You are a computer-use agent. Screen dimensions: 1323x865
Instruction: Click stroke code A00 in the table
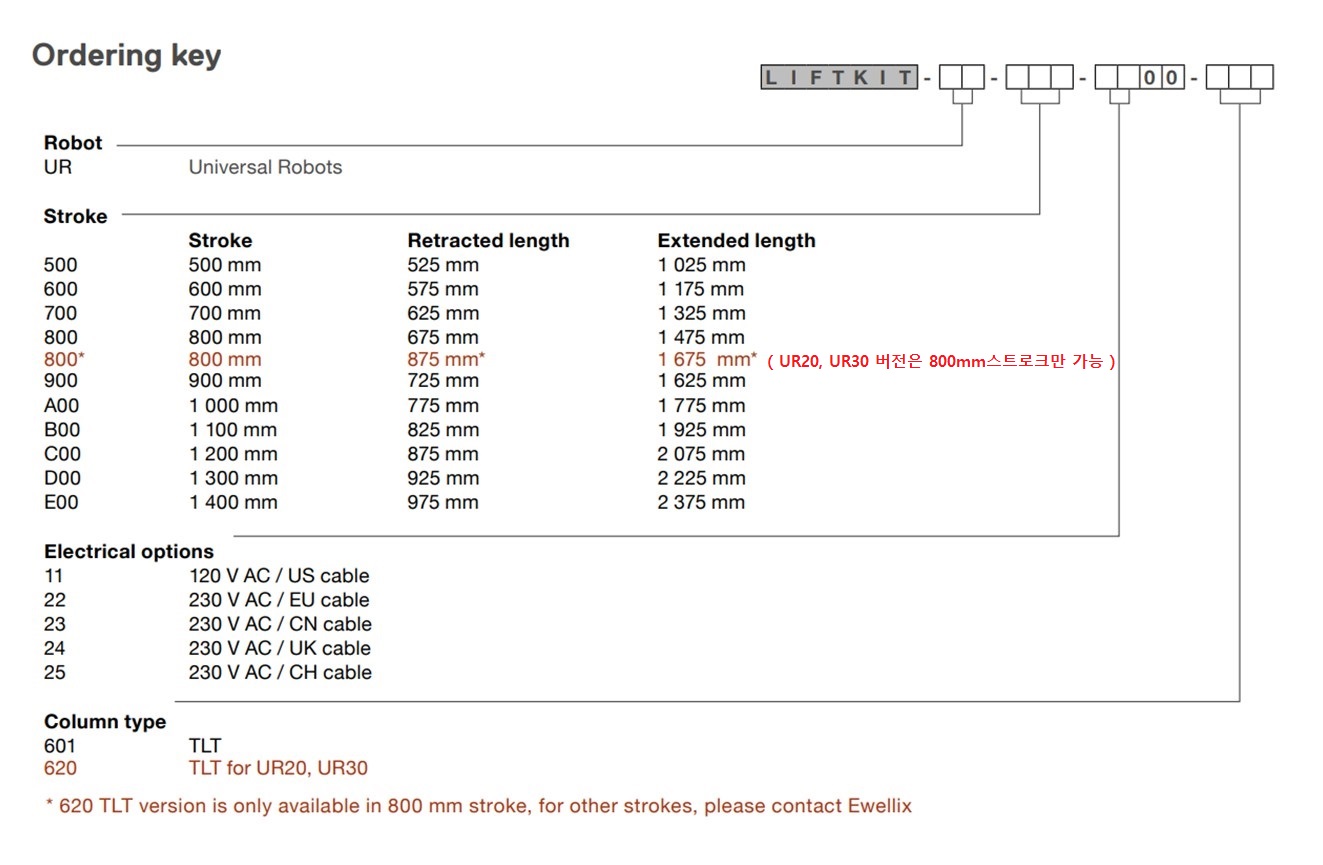point(61,405)
